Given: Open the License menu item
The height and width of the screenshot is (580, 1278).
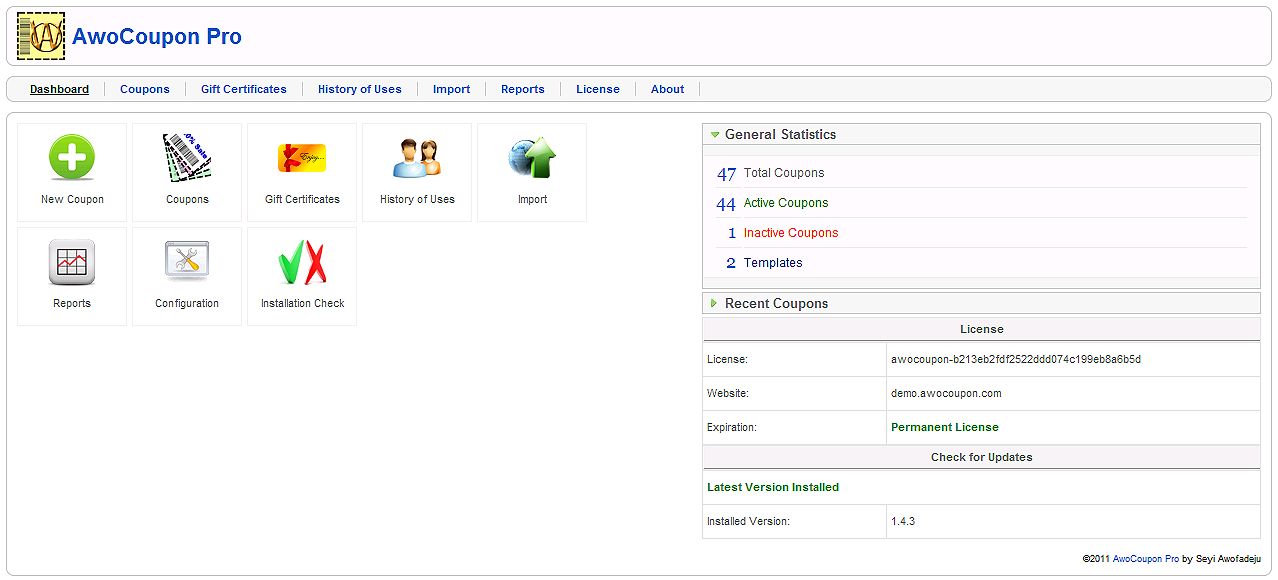Looking at the screenshot, I should click(x=598, y=89).
